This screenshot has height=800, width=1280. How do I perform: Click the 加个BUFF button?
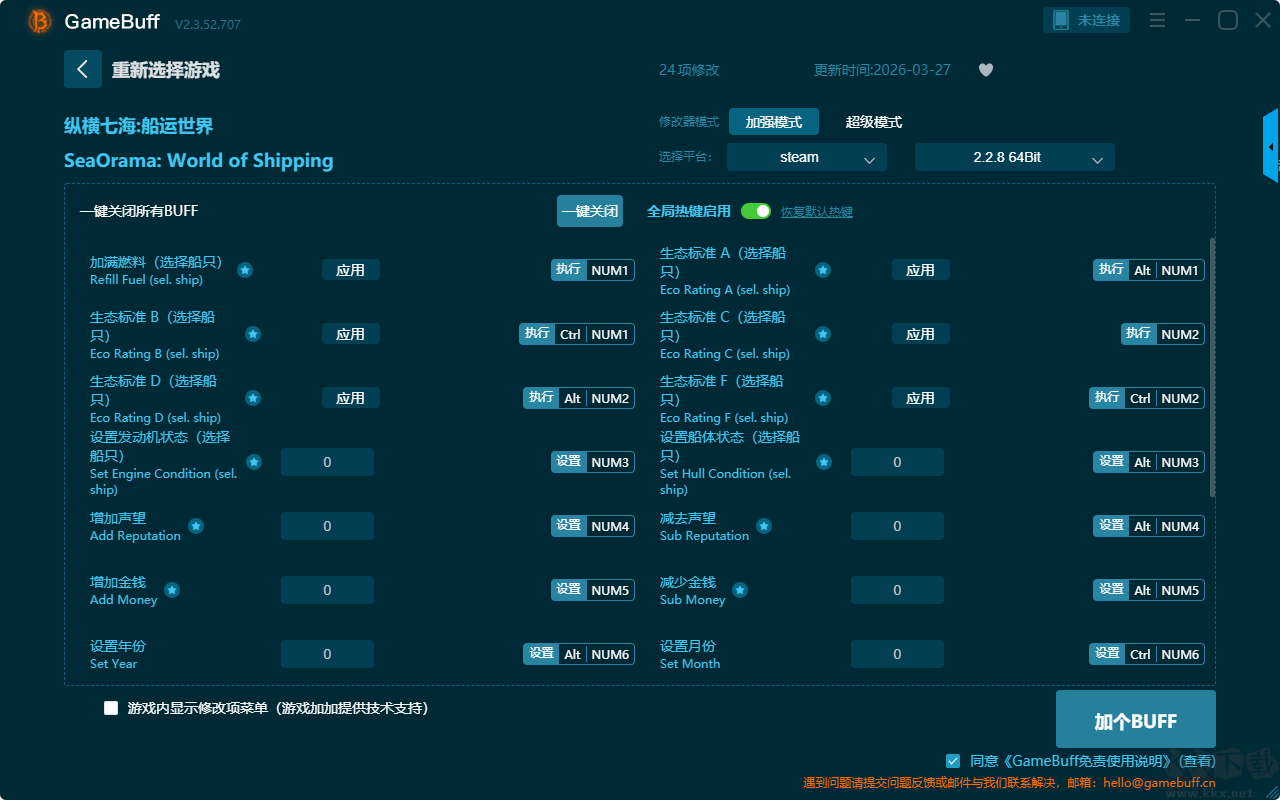[1136, 720]
